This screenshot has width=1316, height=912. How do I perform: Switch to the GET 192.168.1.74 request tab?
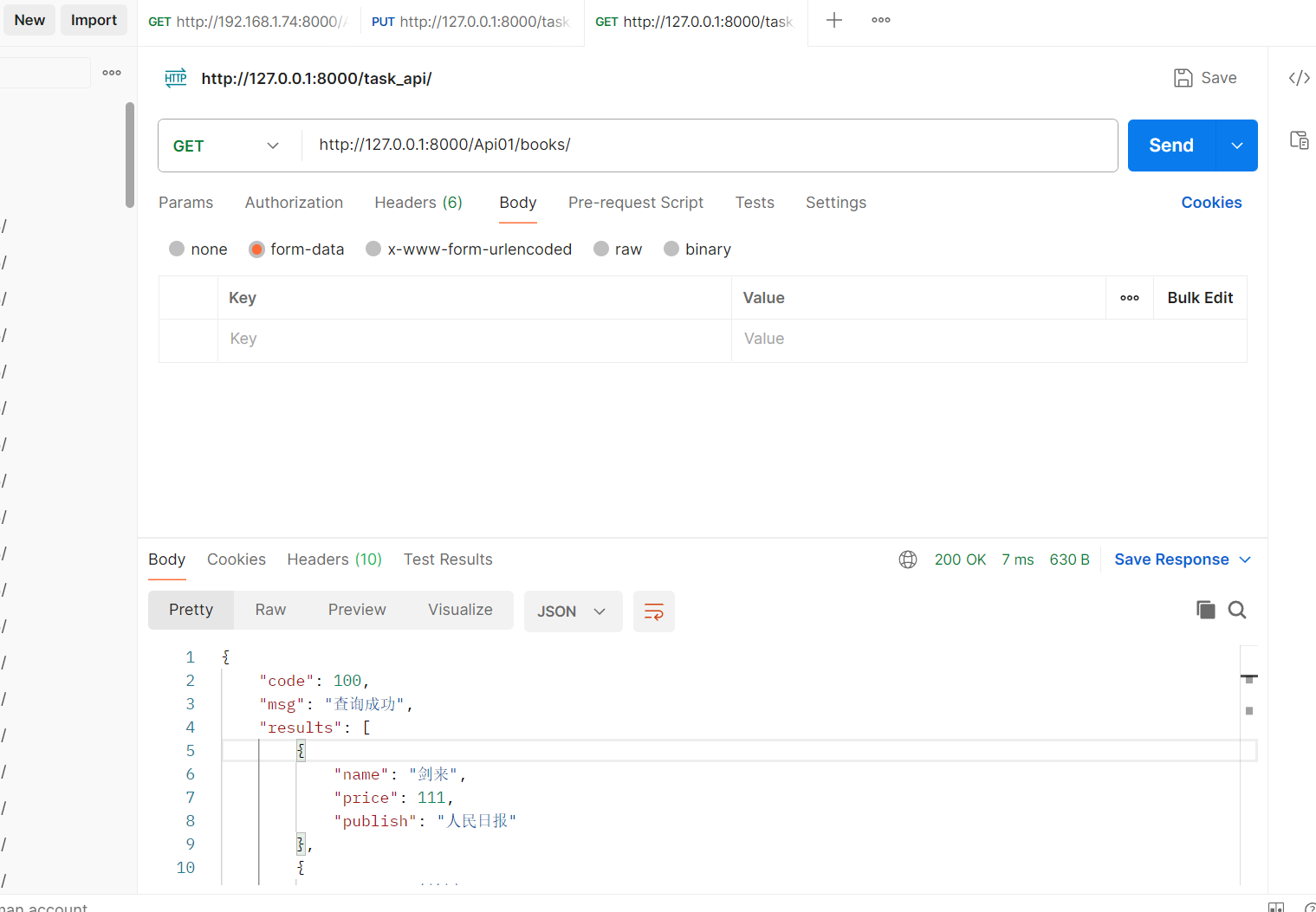[x=249, y=22]
